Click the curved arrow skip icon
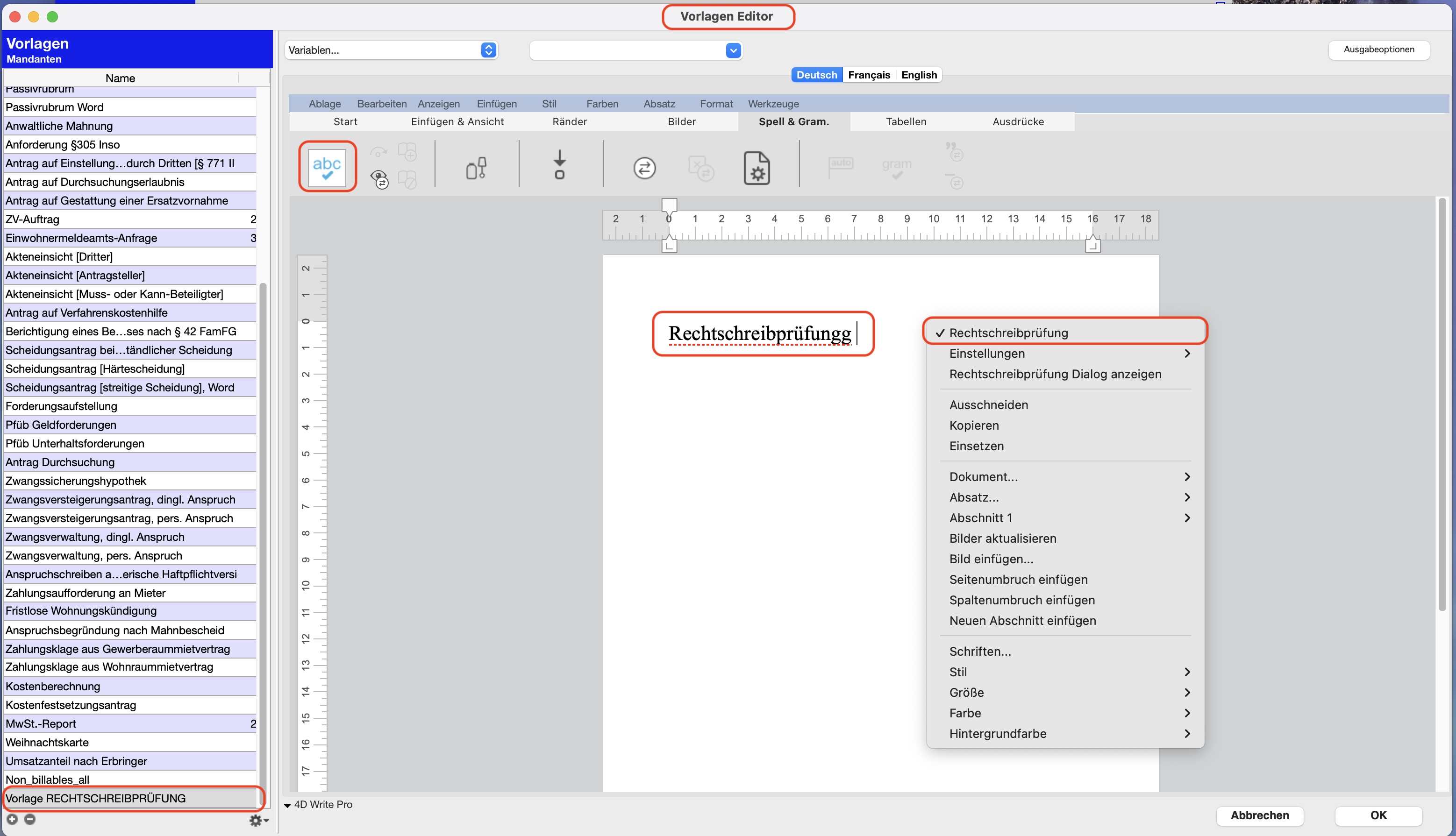This screenshot has width=1456, height=836. pyautogui.click(x=378, y=153)
